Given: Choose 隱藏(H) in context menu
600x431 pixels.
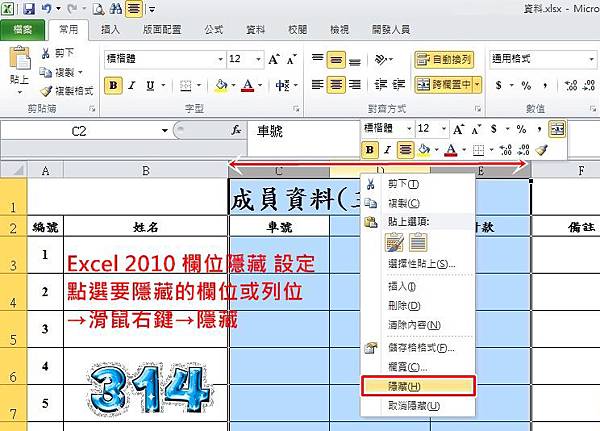Looking at the screenshot, I should (418, 386).
